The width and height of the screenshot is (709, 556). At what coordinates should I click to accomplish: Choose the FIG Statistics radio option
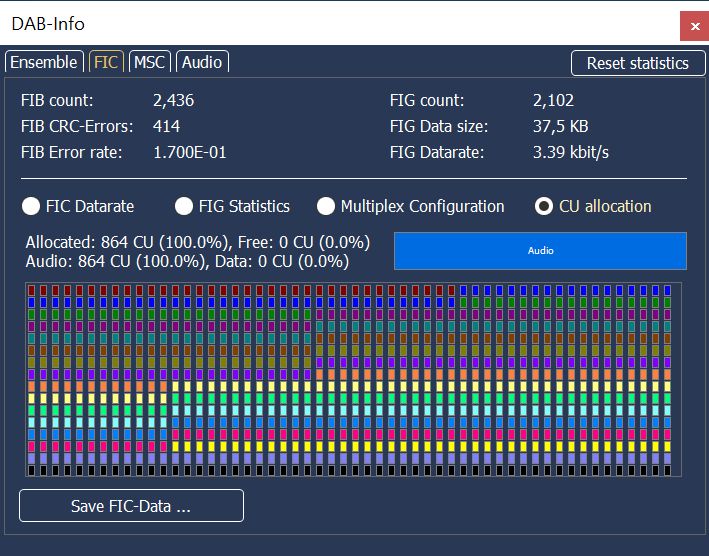(x=184, y=206)
